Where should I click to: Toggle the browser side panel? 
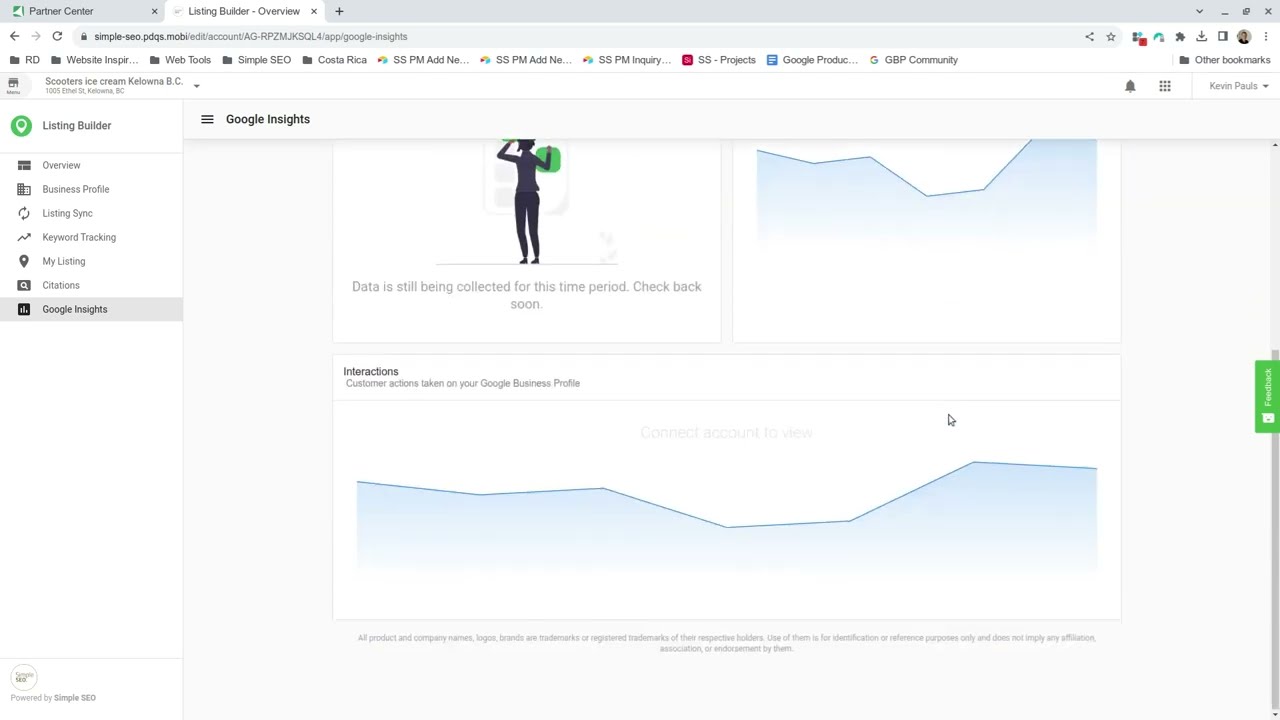click(x=1222, y=37)
